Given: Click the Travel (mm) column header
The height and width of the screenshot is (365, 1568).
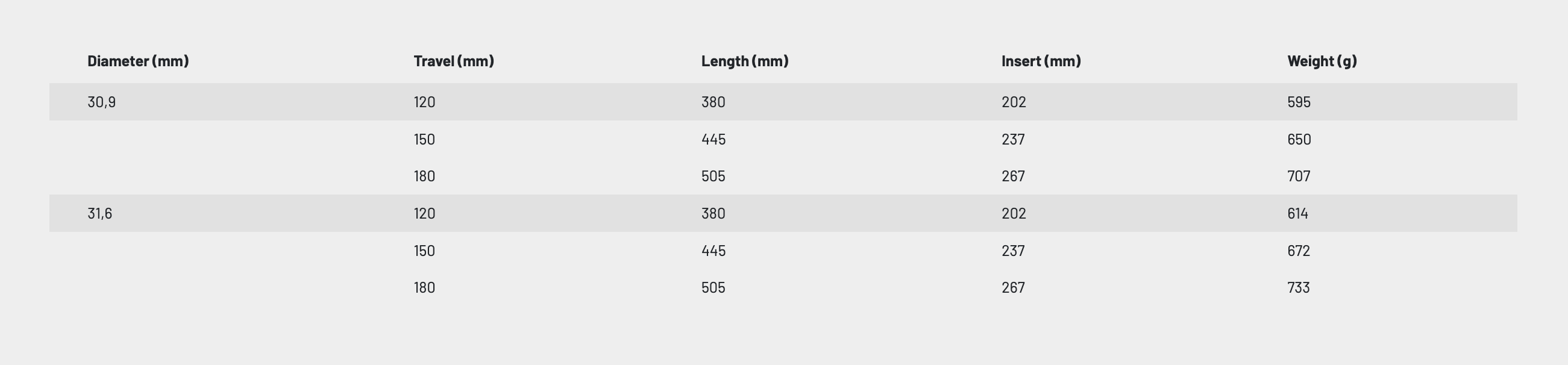Looking at the screenshot, I should pyautogui.click(x=454, y=61).
